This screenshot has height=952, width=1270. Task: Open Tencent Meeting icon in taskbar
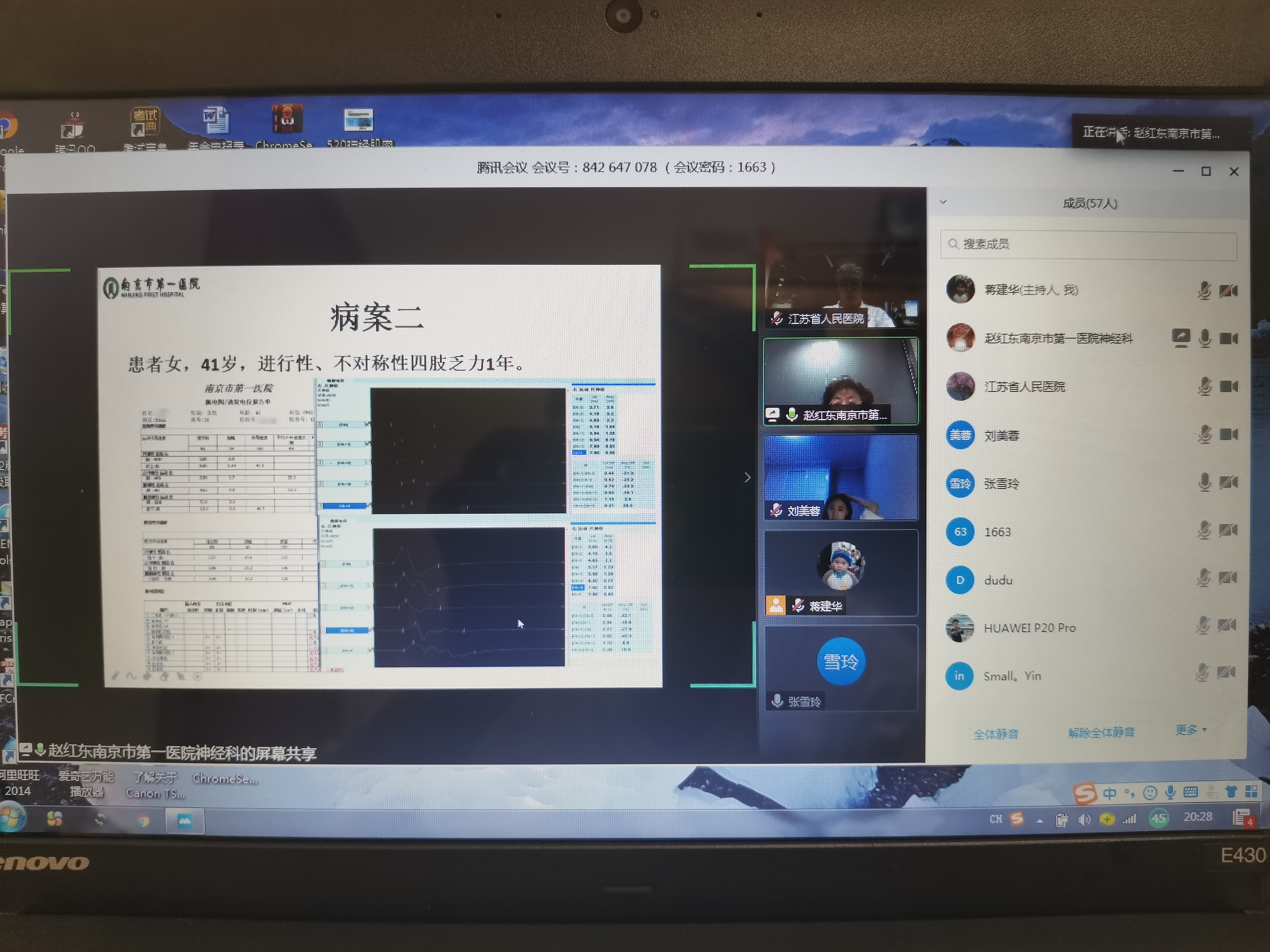(184, 821)
